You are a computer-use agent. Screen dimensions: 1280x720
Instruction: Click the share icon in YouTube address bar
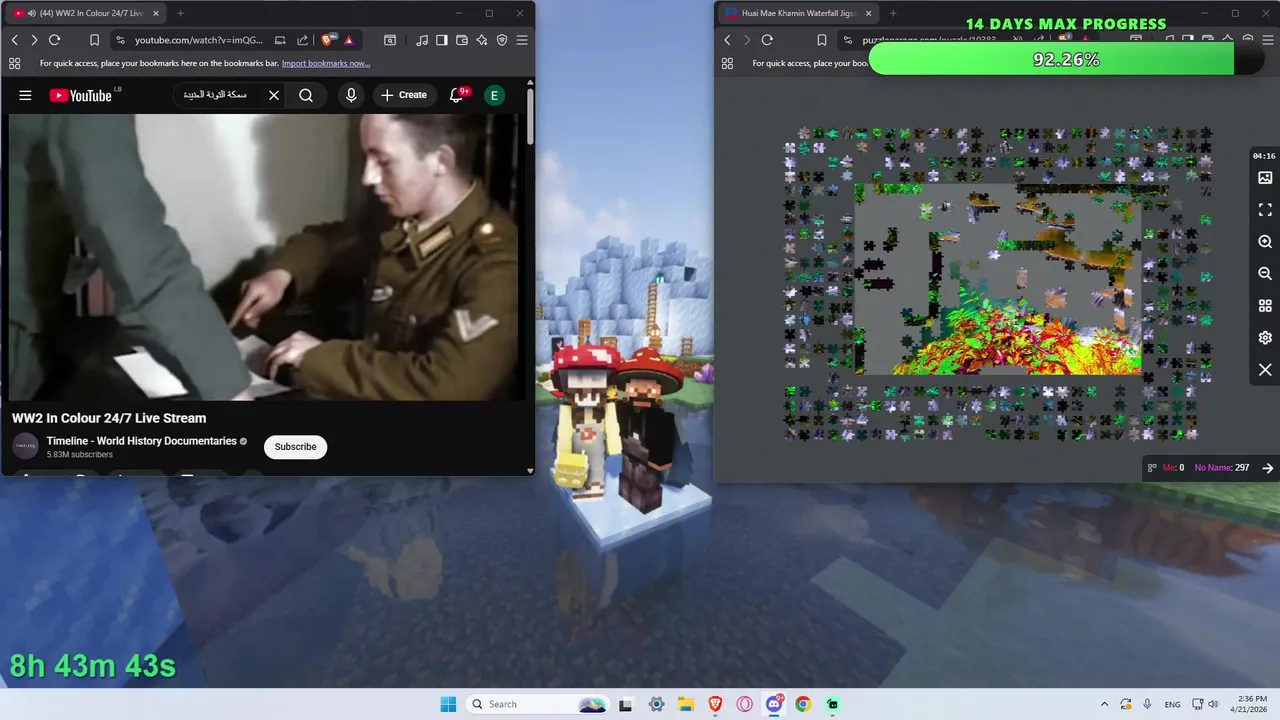[302, 40]
